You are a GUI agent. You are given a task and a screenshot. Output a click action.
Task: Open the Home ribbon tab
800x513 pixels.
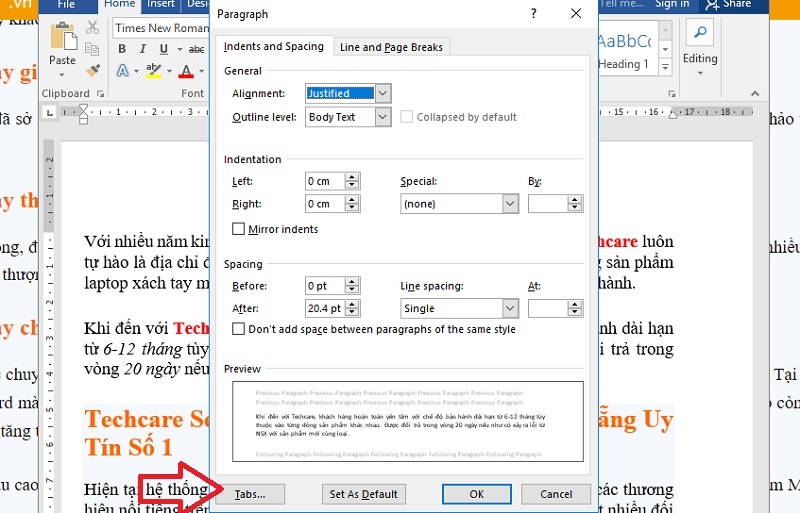[x=119, y=5]
